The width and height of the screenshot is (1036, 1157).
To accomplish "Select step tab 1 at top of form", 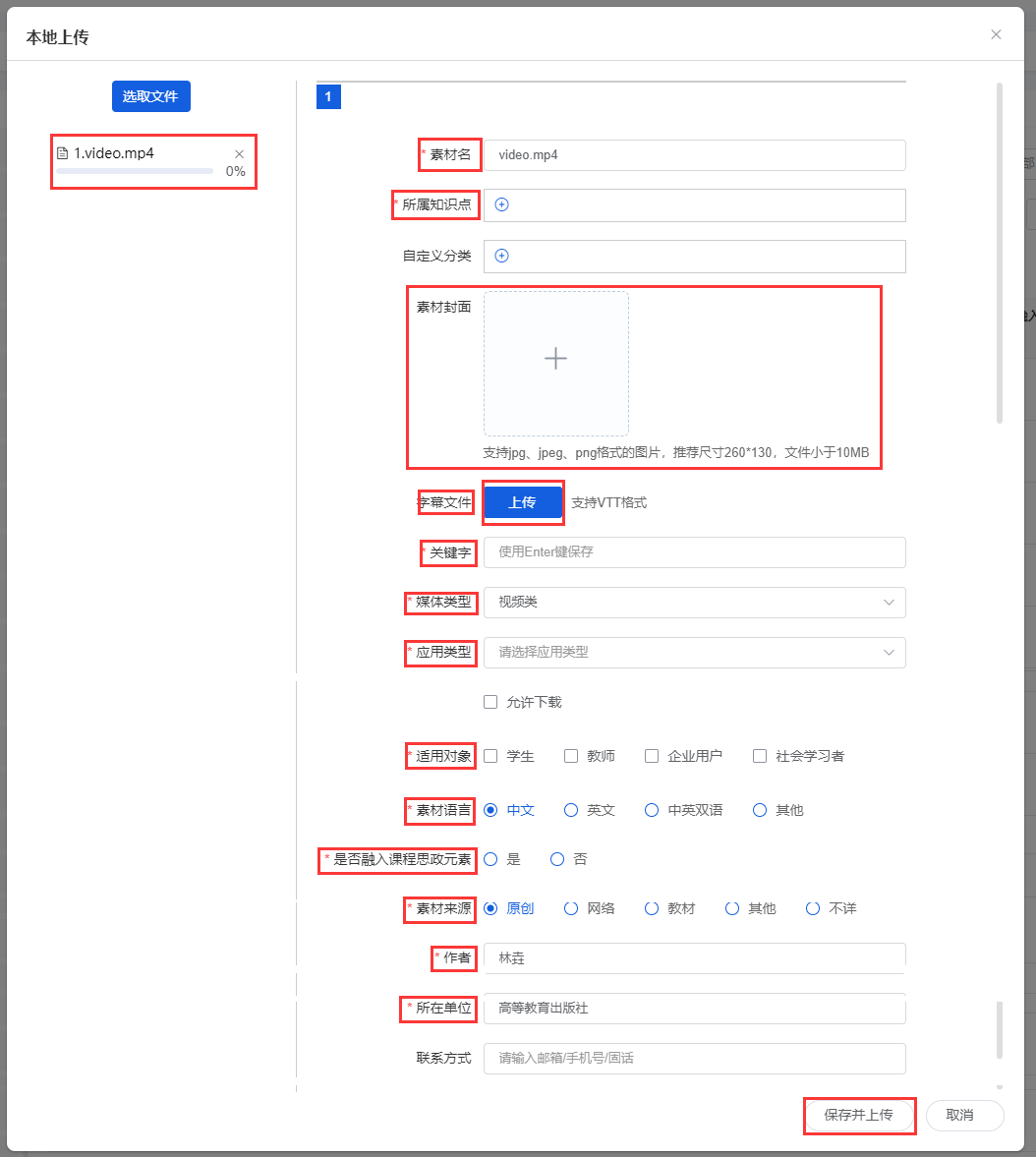I will [328, 96].
